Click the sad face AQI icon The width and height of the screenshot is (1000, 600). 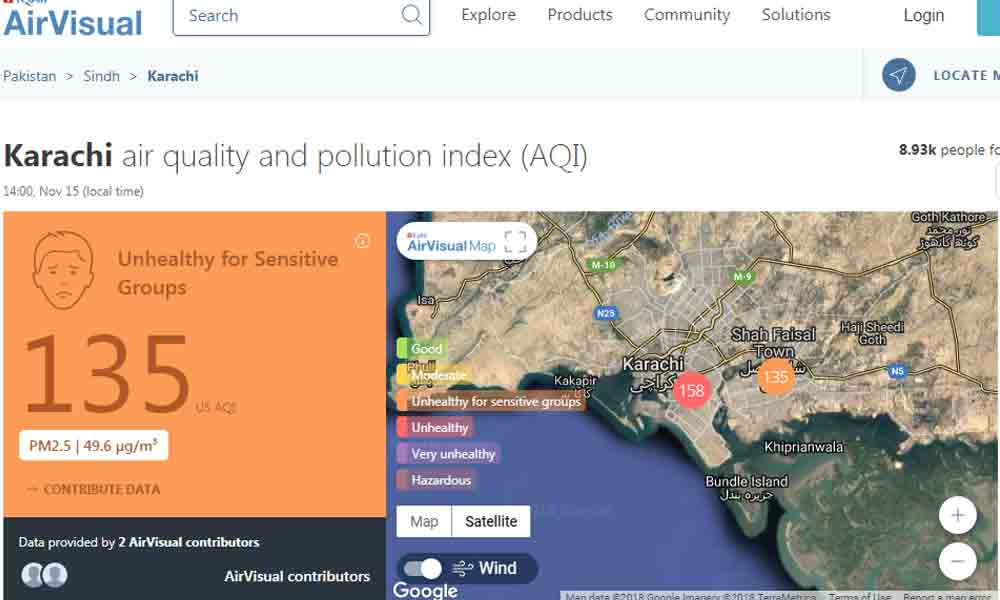click(x=62, y=270)
